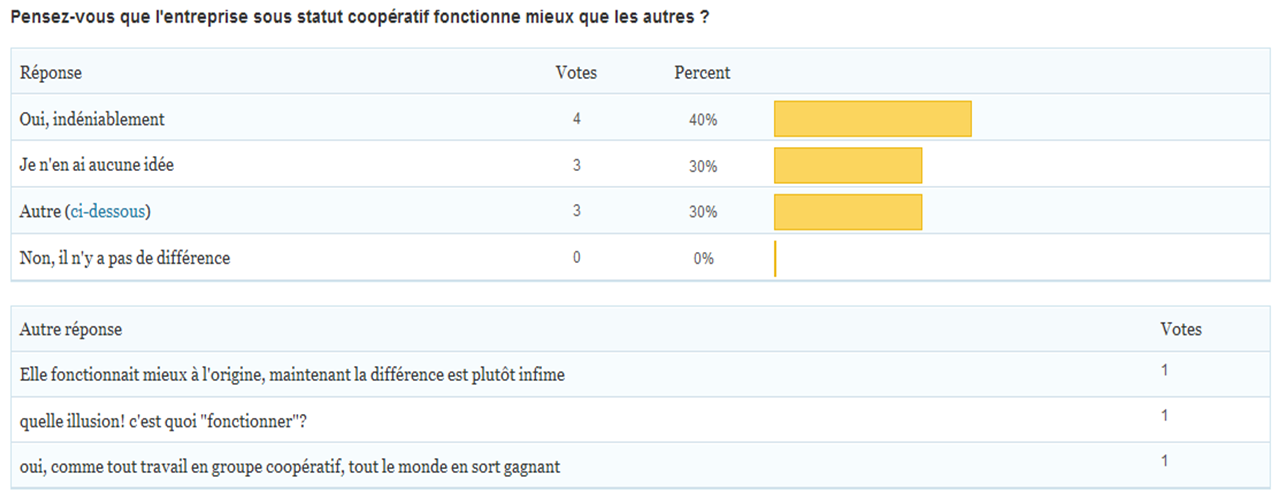Click the poll question title text

click(360, 19)
